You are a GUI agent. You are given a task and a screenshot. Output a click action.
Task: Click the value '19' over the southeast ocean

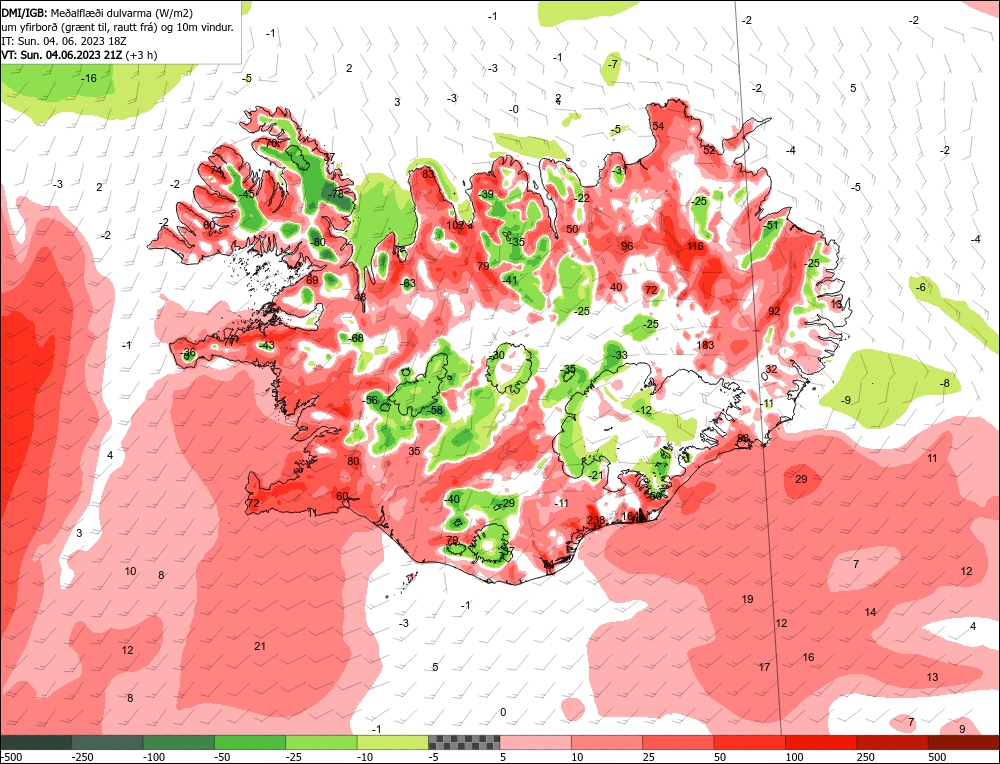[747, 599]
